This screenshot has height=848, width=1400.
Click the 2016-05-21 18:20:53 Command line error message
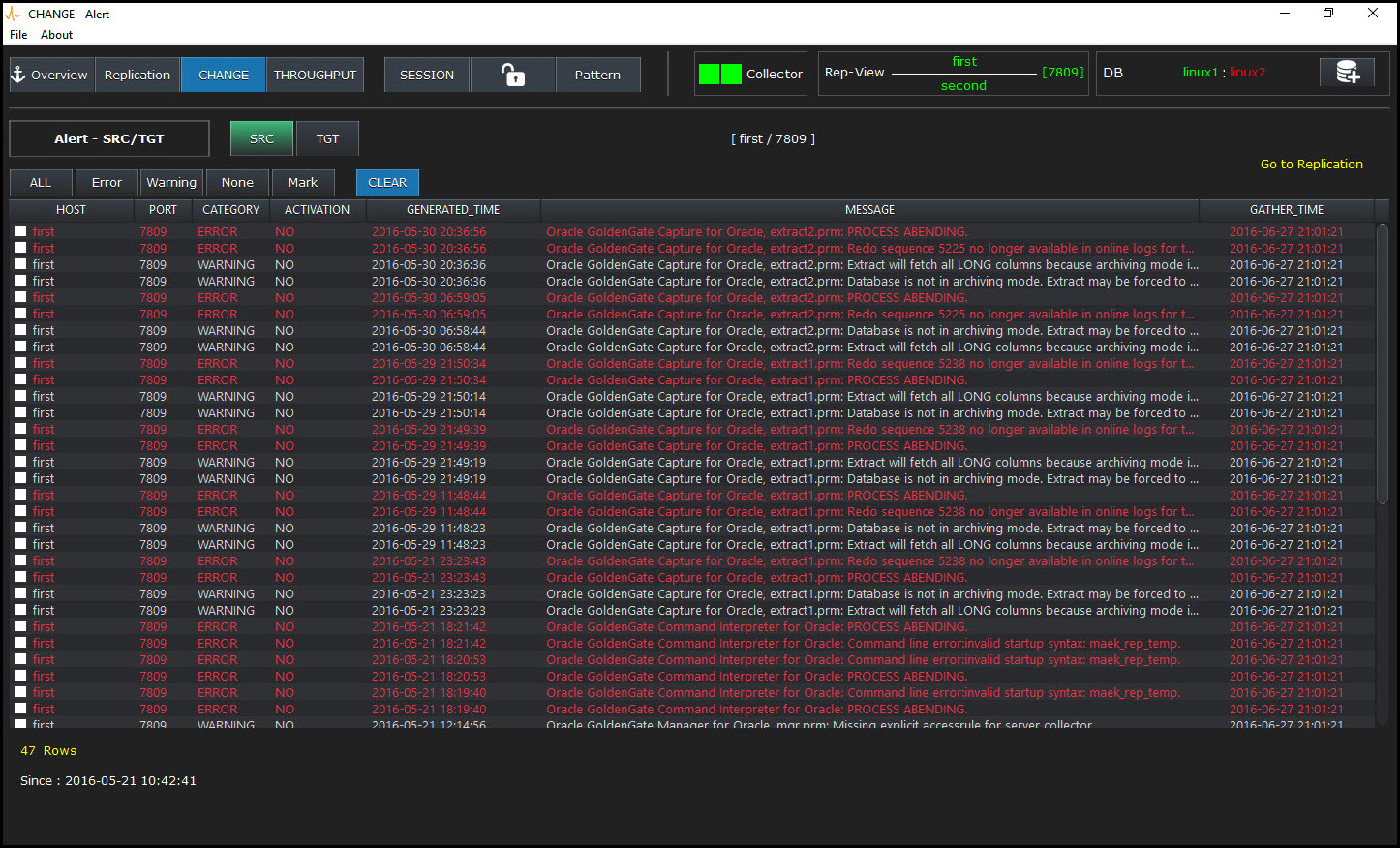click(x=863, y=659)
